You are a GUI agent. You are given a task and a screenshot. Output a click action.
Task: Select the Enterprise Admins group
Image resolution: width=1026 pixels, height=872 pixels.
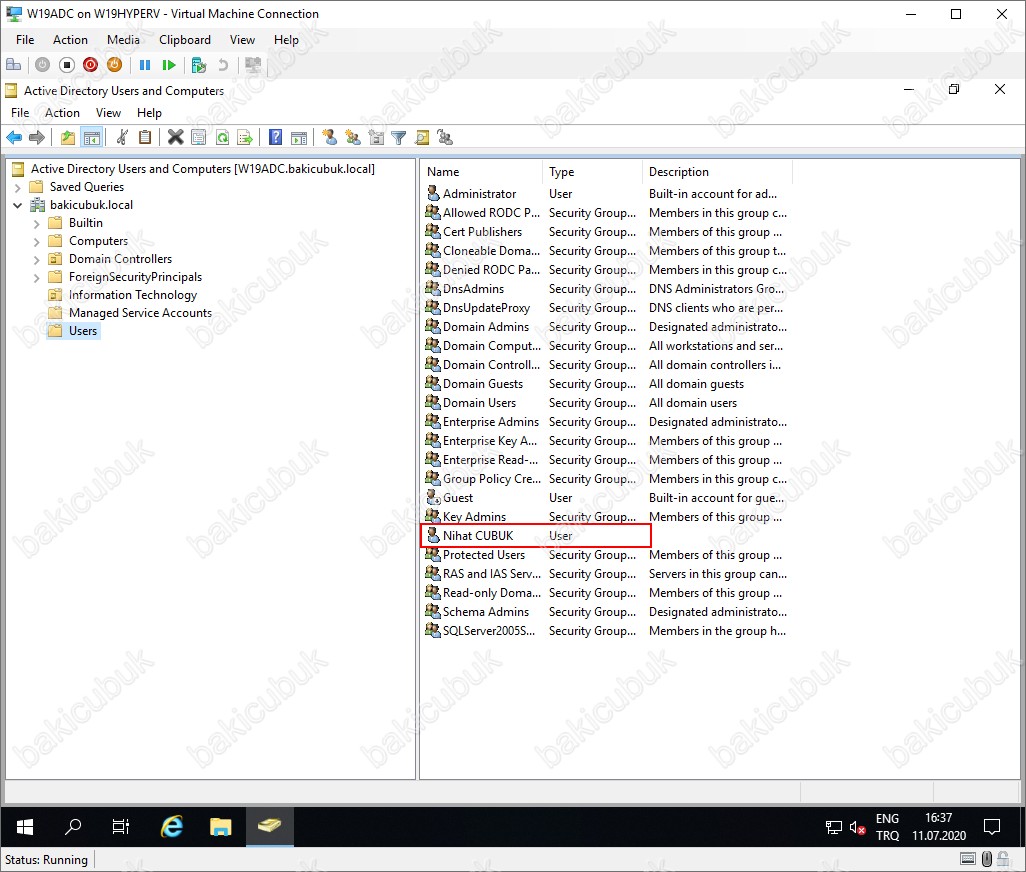pyautogui.click(x=491, y=422)
